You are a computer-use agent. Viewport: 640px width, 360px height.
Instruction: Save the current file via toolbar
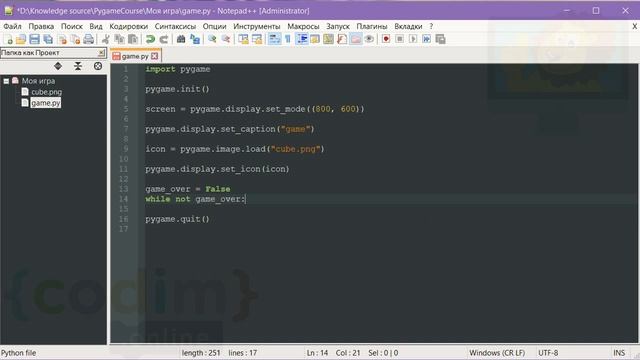coord(34,39)
